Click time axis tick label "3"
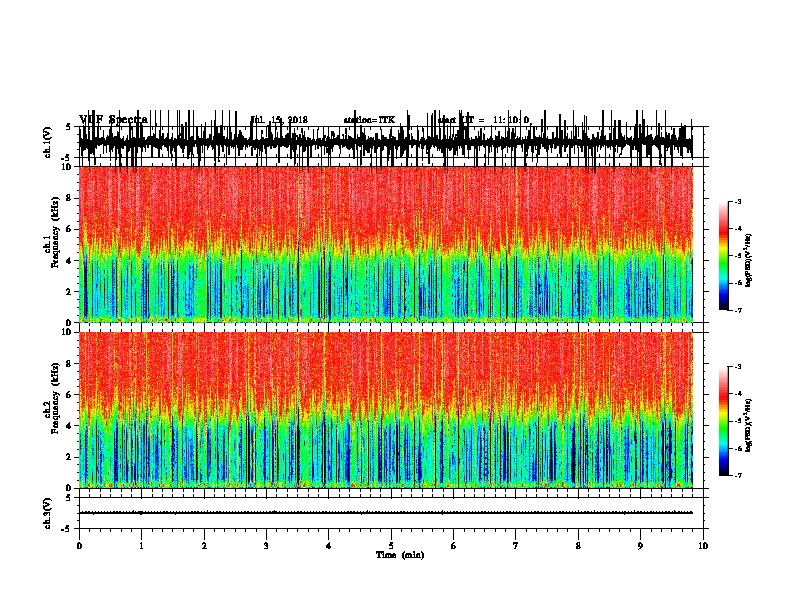The image size is (792, 612). (x=266, y=546)
